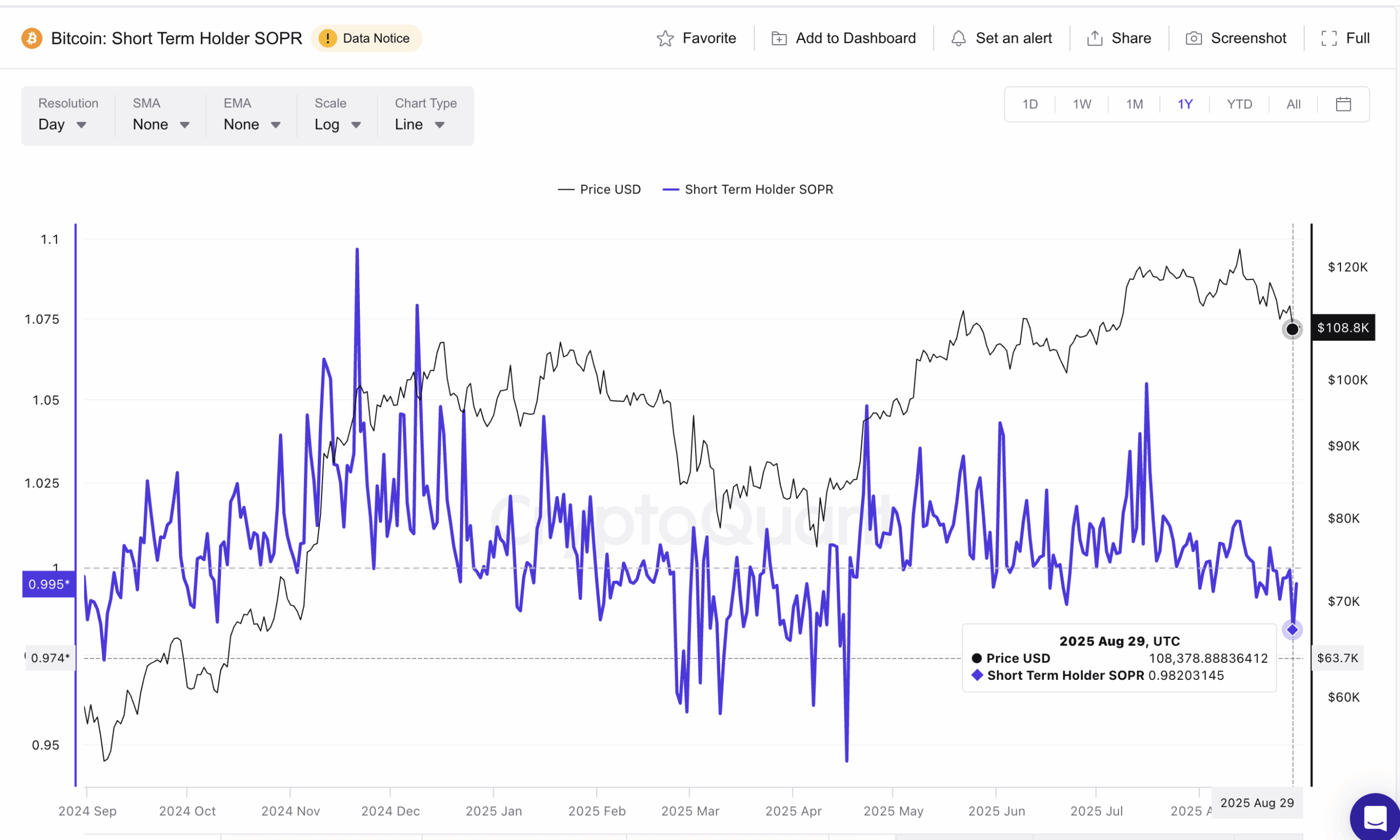Switch to the 1M time range
Image resolution: width=1400 pixels, height=840 pixels.
(x=1134, y=104)
